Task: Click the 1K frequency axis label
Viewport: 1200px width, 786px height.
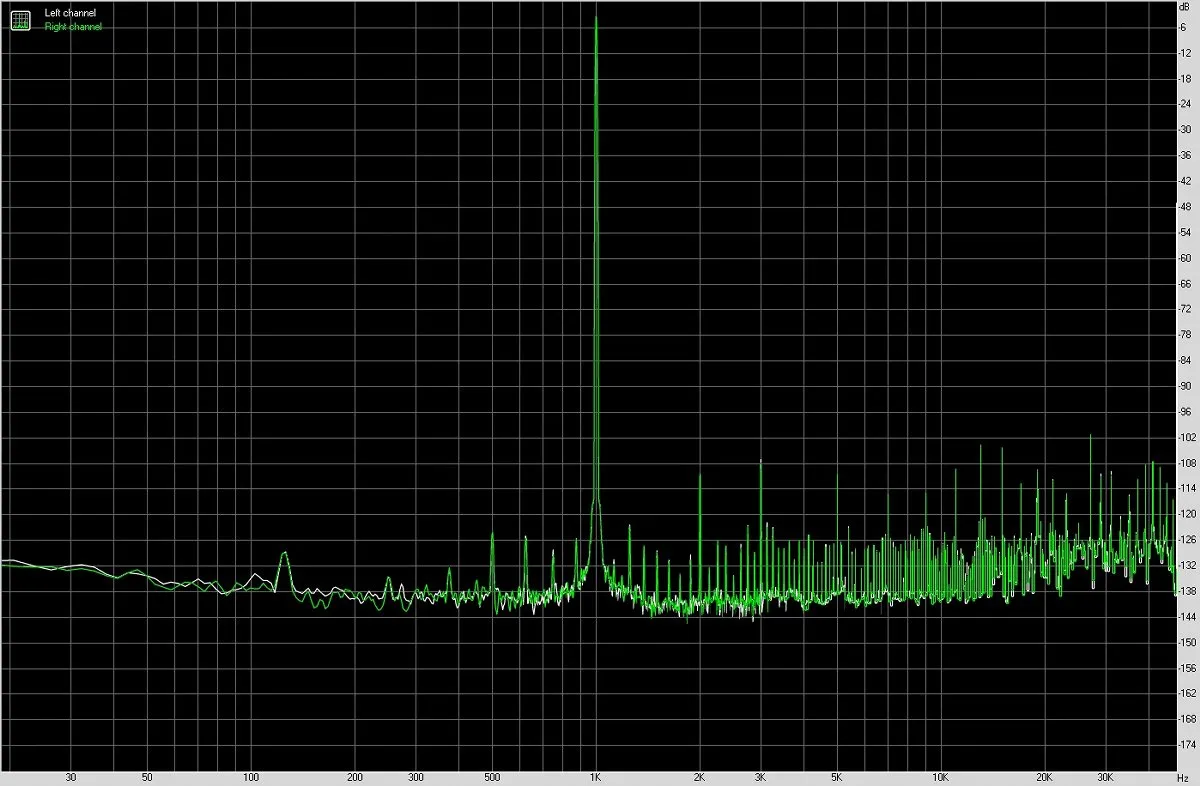Action: 595,776
